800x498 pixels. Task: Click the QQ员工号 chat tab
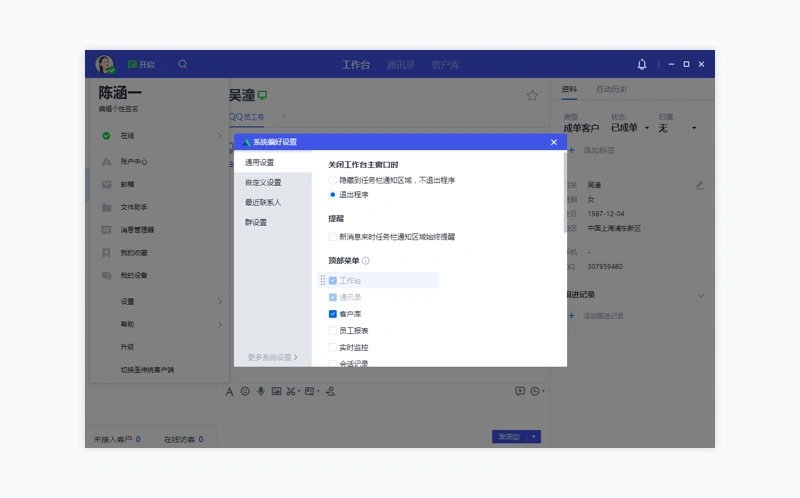point(246,117)
